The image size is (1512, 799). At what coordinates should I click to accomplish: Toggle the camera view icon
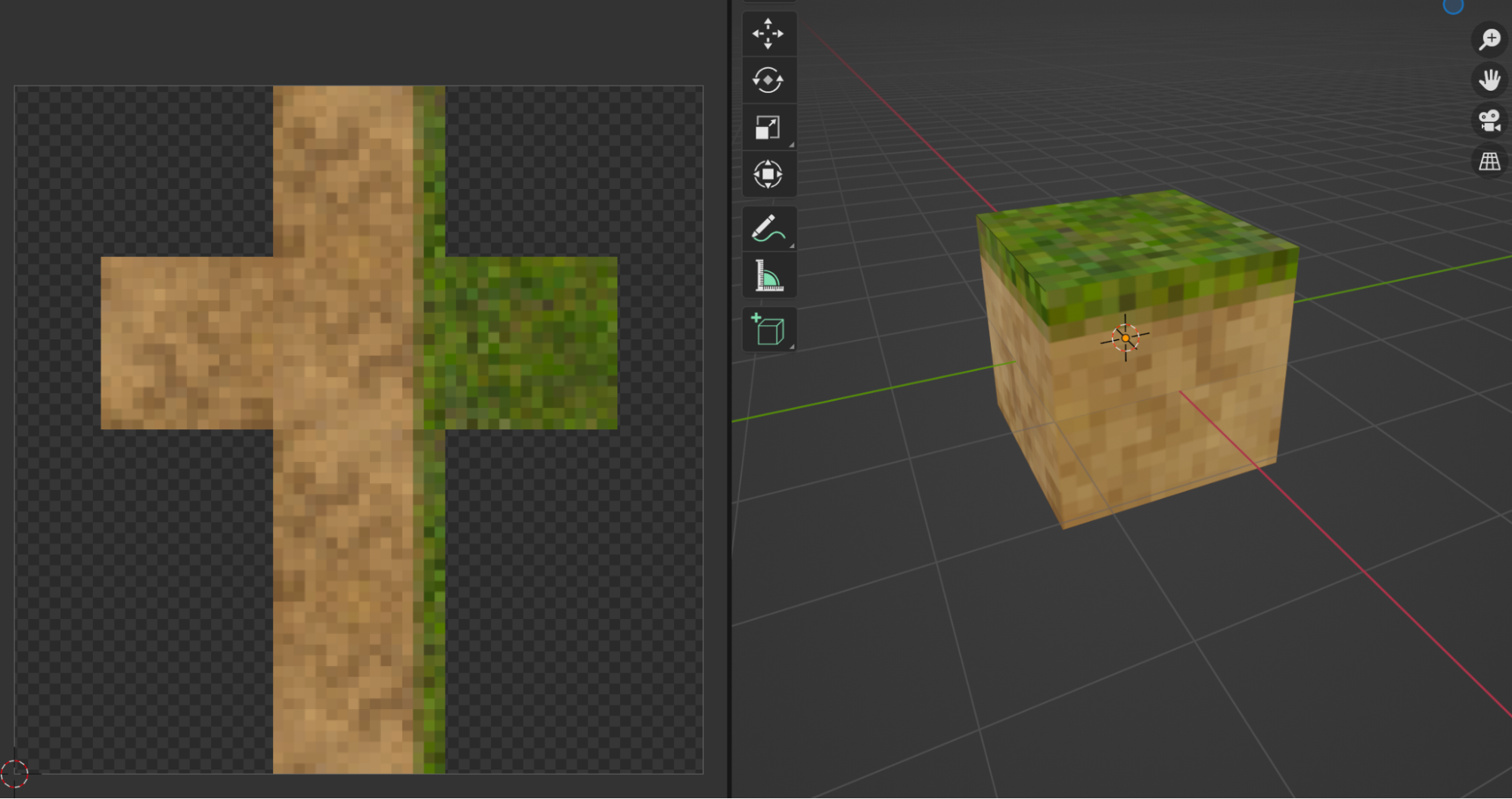(1490, 120)
